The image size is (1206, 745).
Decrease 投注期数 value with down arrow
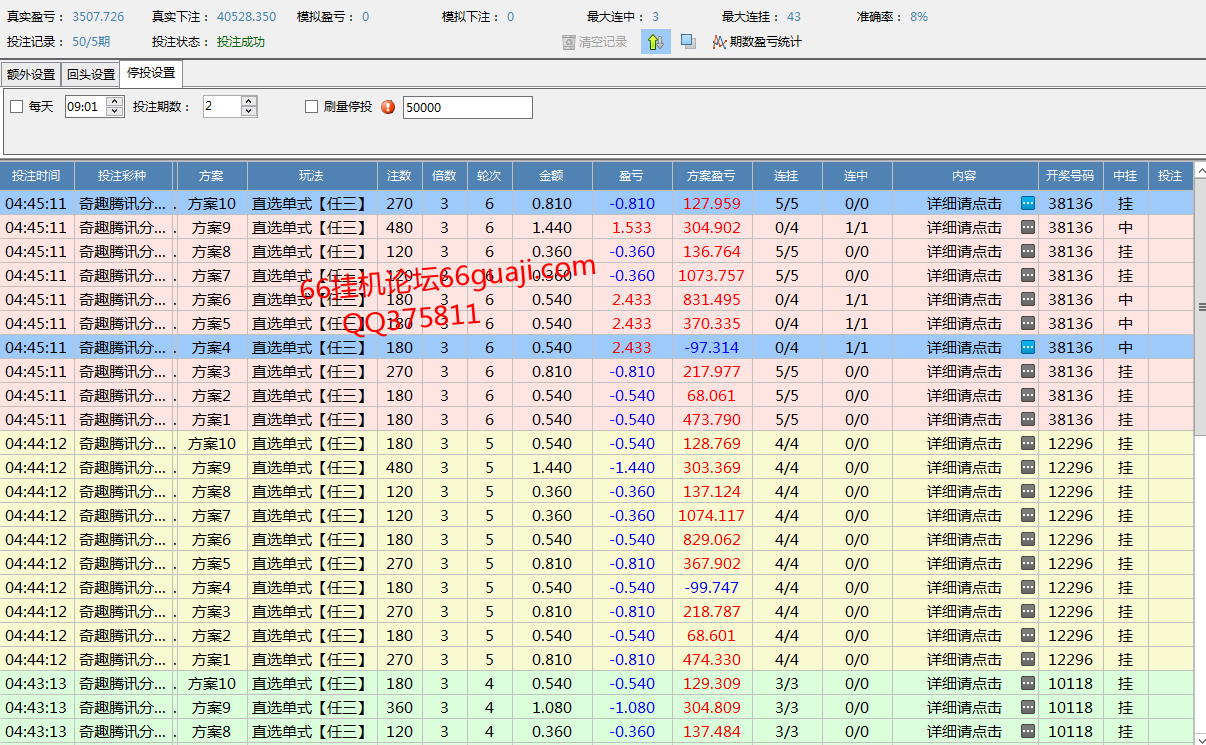249,111
